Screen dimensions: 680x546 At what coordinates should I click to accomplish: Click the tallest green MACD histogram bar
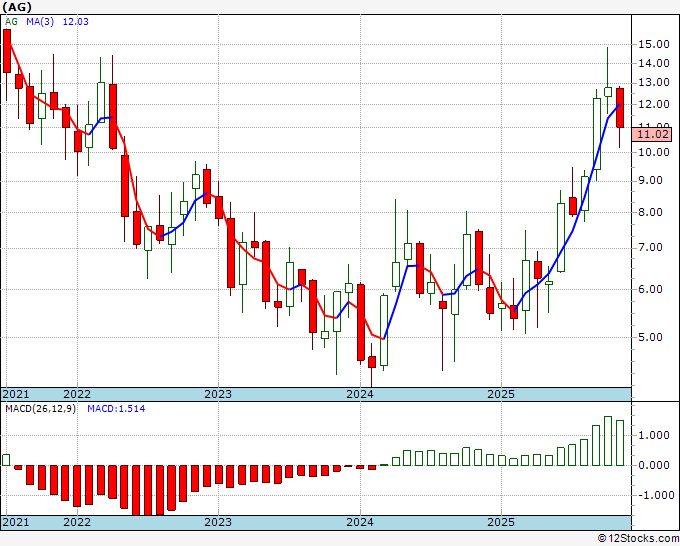pyautogui.click(x=608, y=441)
